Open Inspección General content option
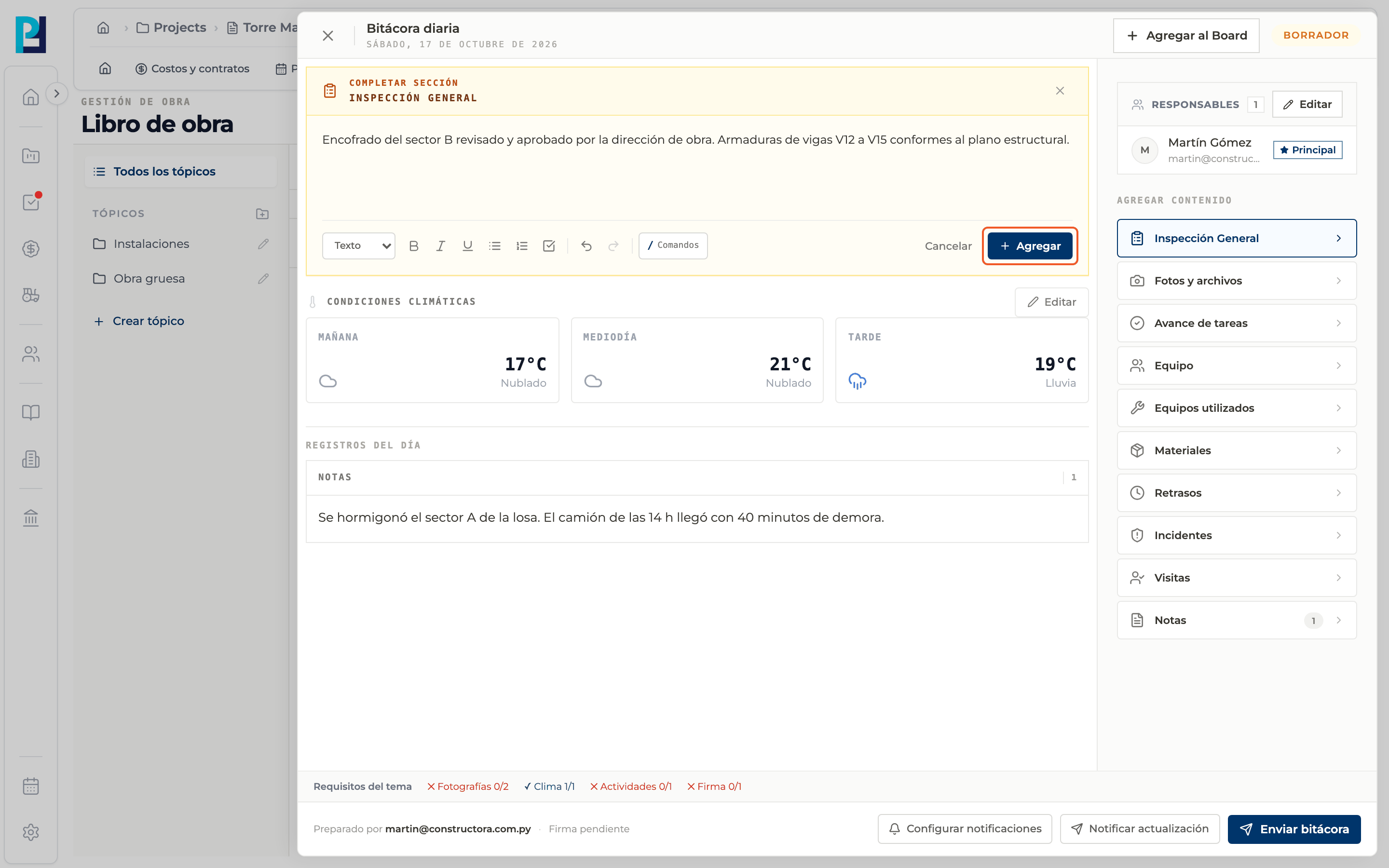 coord(1236,238)
